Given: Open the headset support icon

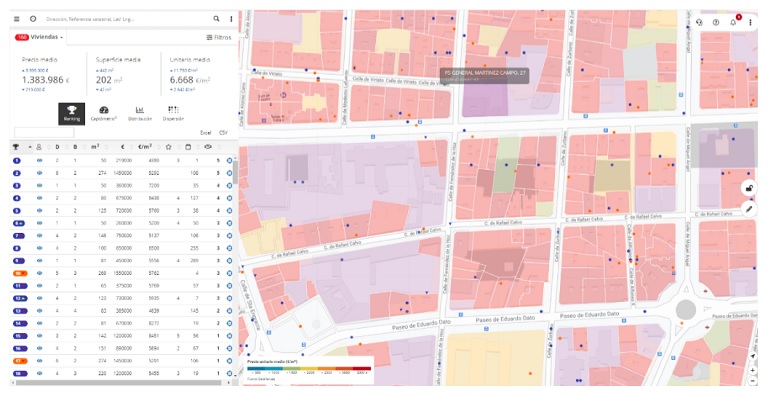Looking at the screenshot, I should (699, 23).
